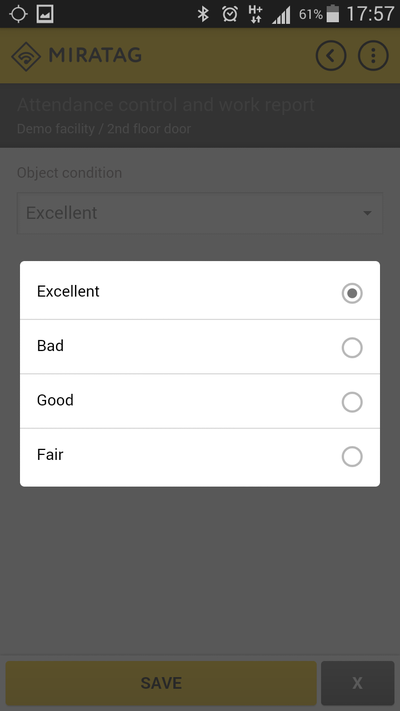This screenshot has height=711, width=400.
Task: Tap the image notification icon
Action: click(x=45, y=14)
